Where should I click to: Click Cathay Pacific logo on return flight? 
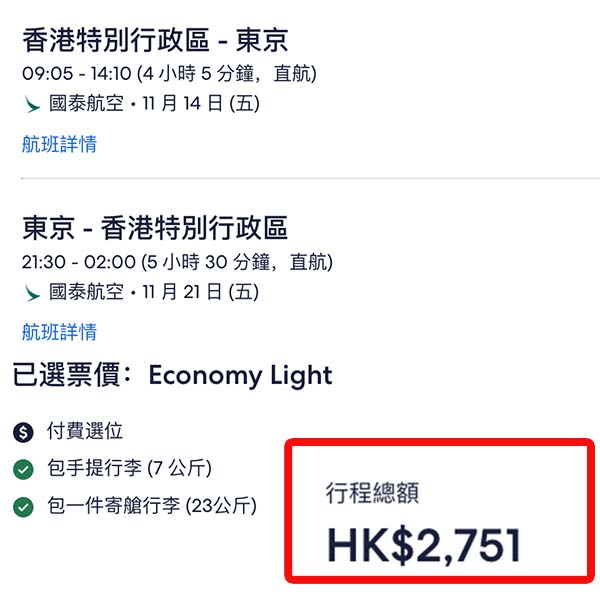(32, 292)
